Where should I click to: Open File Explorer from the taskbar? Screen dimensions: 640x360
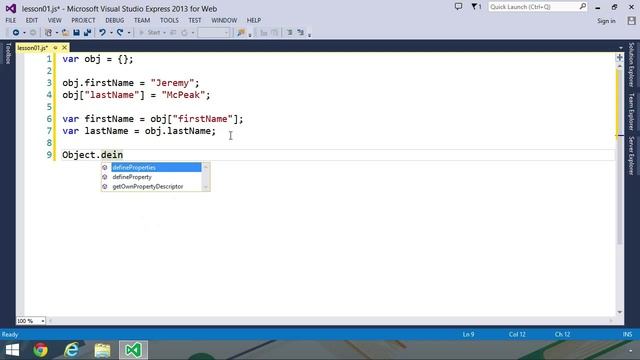[x=102, y=350]
